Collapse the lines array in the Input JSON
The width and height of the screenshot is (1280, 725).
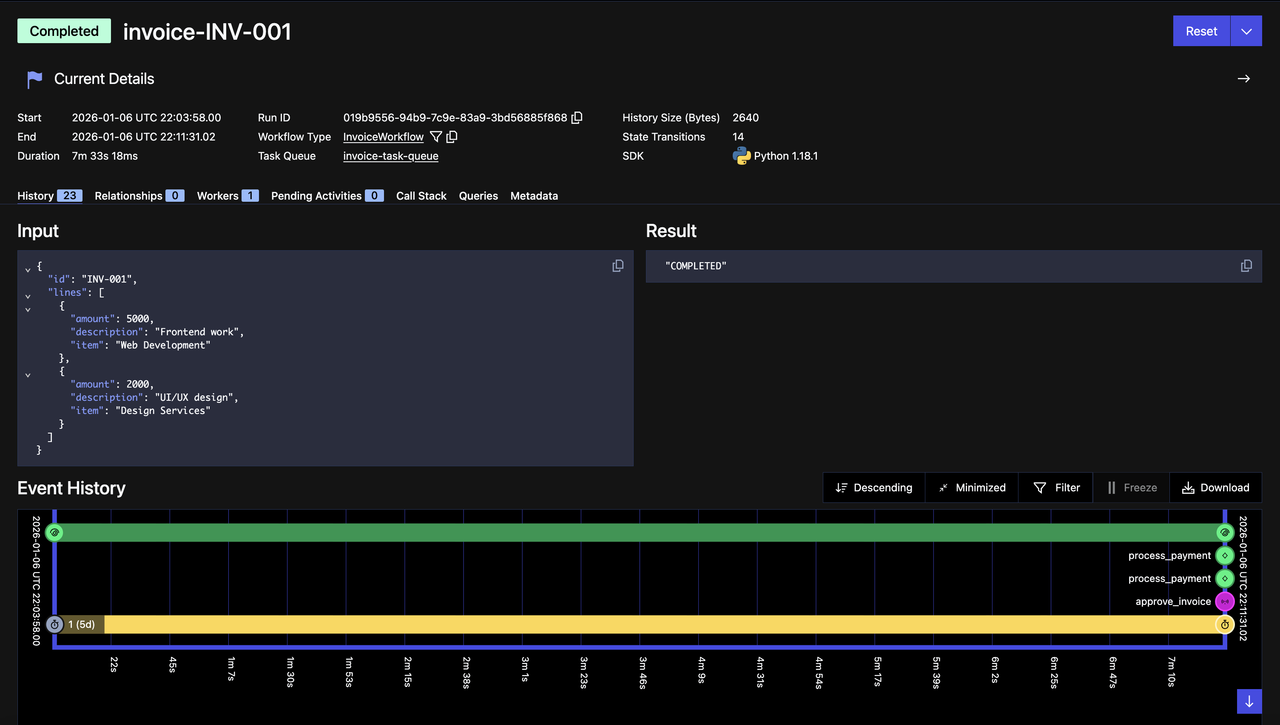(x=27, y=292)
